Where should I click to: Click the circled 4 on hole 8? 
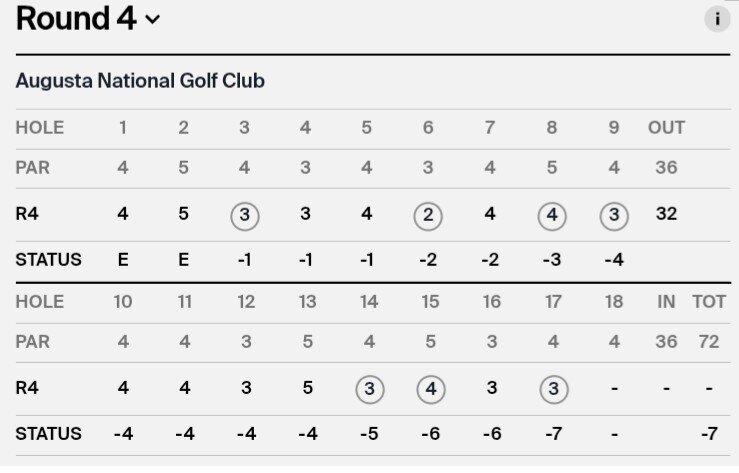(x=552, y=216)
